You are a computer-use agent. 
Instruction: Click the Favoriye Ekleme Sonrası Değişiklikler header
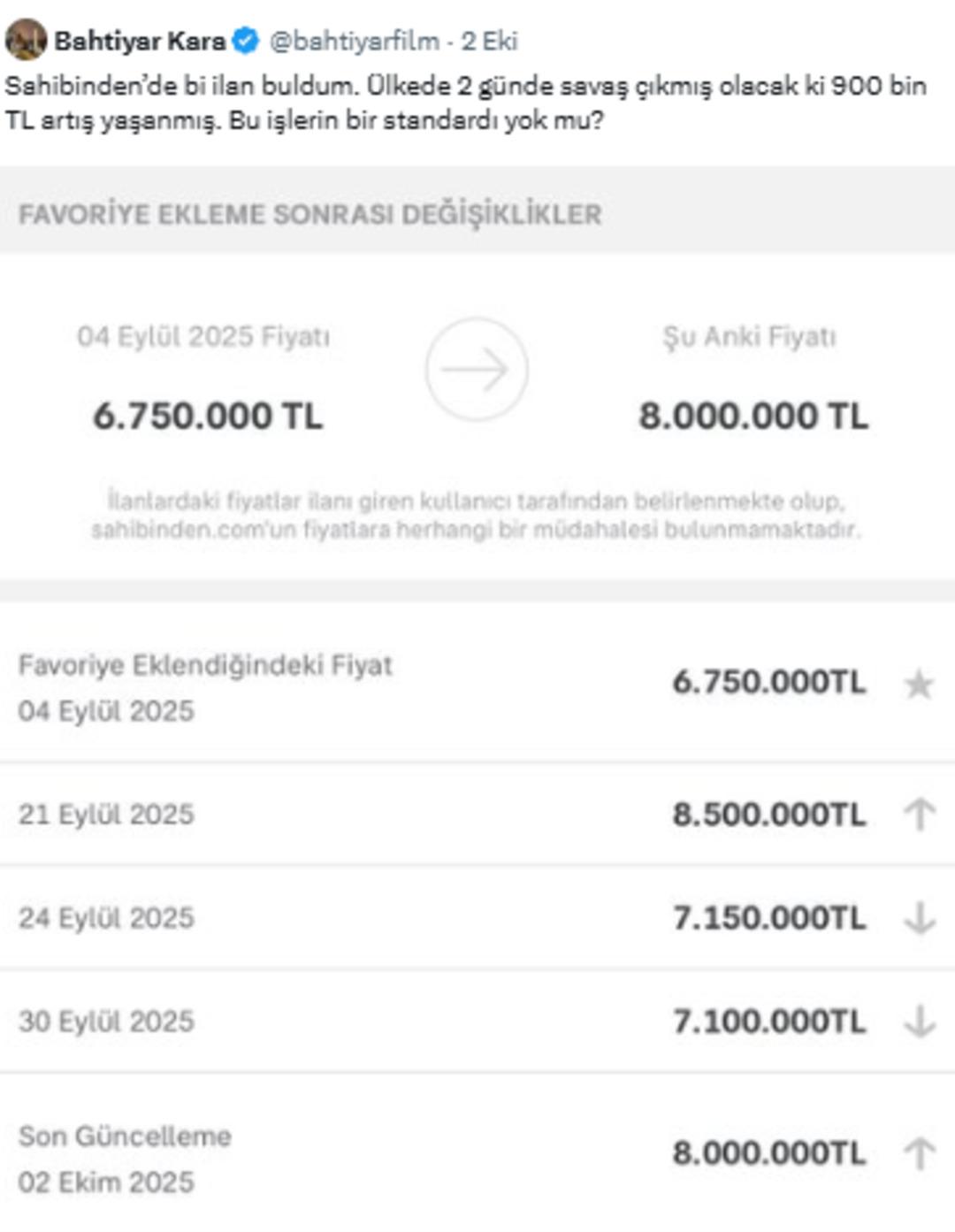pos(309,214)
